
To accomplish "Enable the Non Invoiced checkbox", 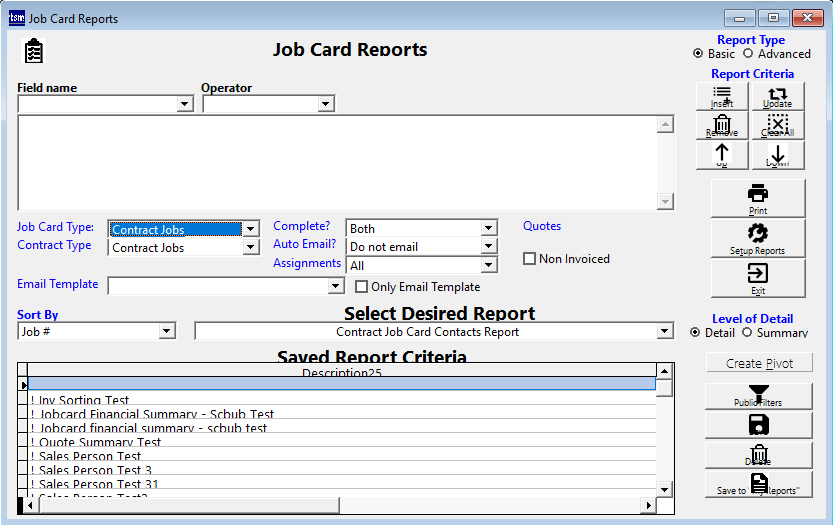I will point(530,259).
